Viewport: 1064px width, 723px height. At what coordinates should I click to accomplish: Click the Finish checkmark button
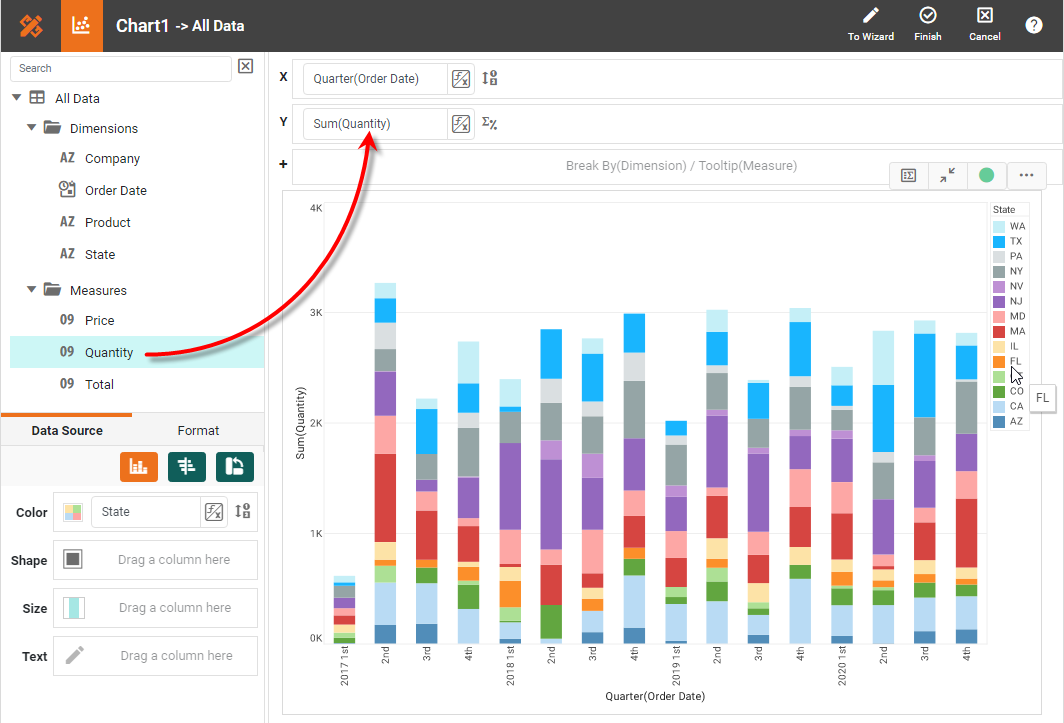point(927,17)
